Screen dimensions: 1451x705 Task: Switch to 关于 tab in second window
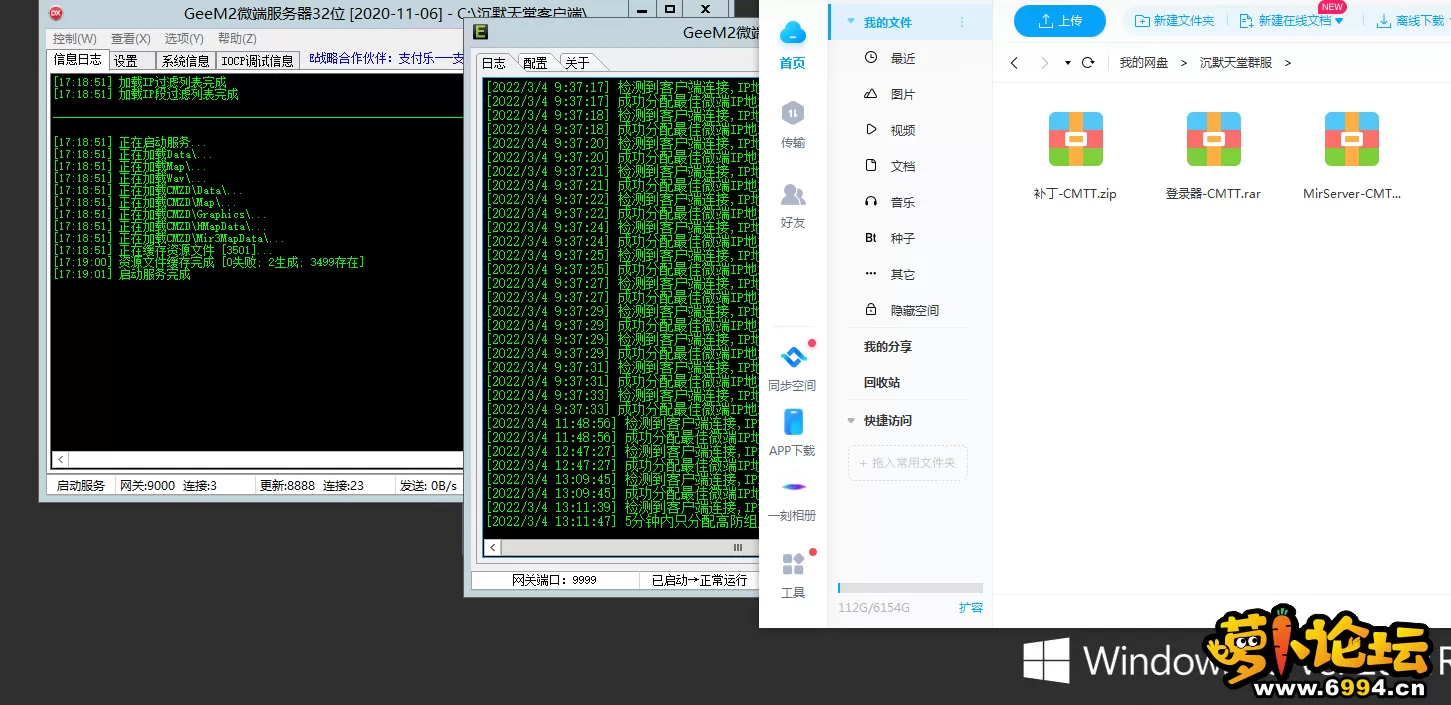(x=578, y=63)
